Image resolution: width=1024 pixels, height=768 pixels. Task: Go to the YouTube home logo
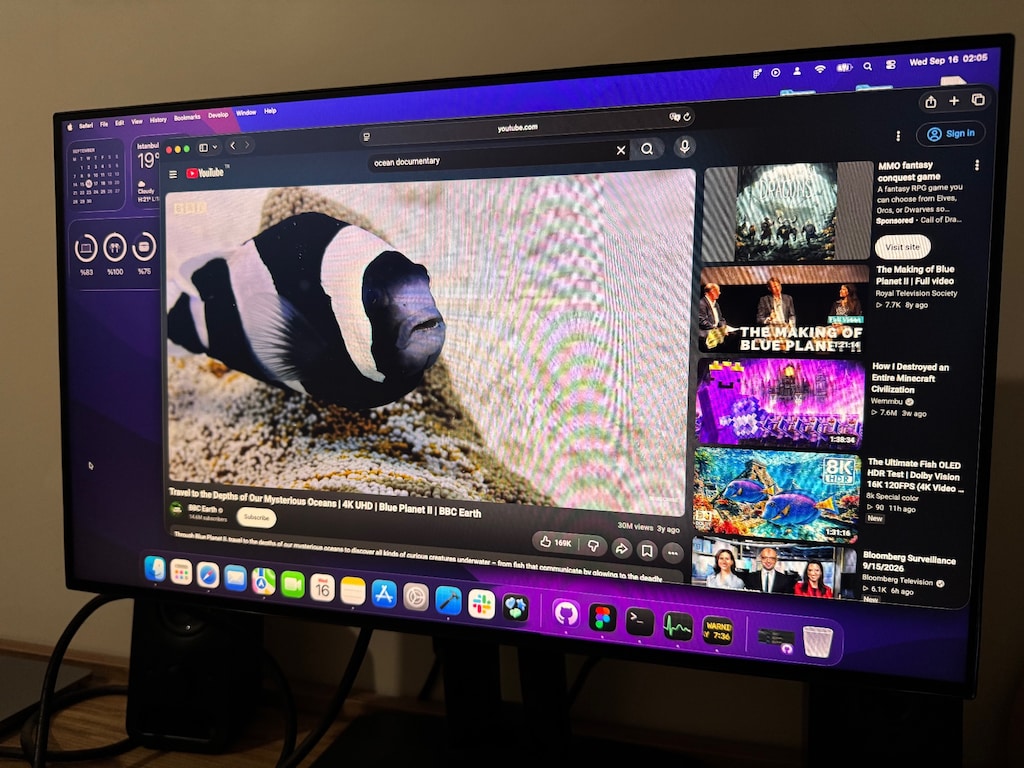click(x=205, y=172)
